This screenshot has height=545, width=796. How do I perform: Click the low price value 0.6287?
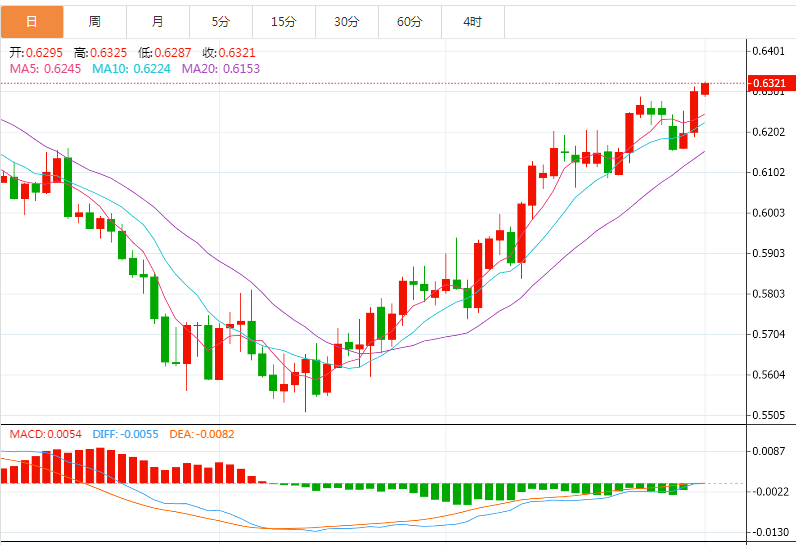[173, 53]
